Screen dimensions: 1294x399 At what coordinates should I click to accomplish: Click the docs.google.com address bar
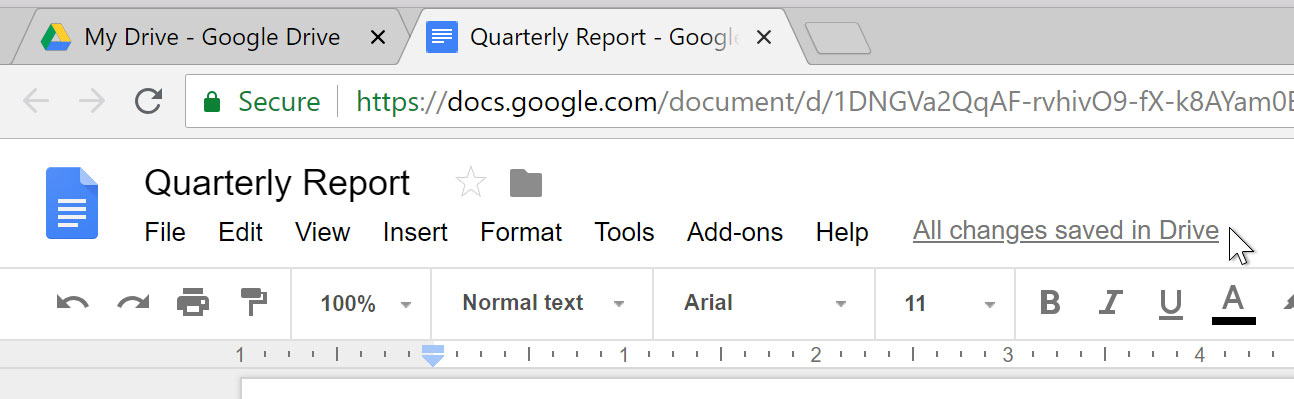tap(740, 101)
